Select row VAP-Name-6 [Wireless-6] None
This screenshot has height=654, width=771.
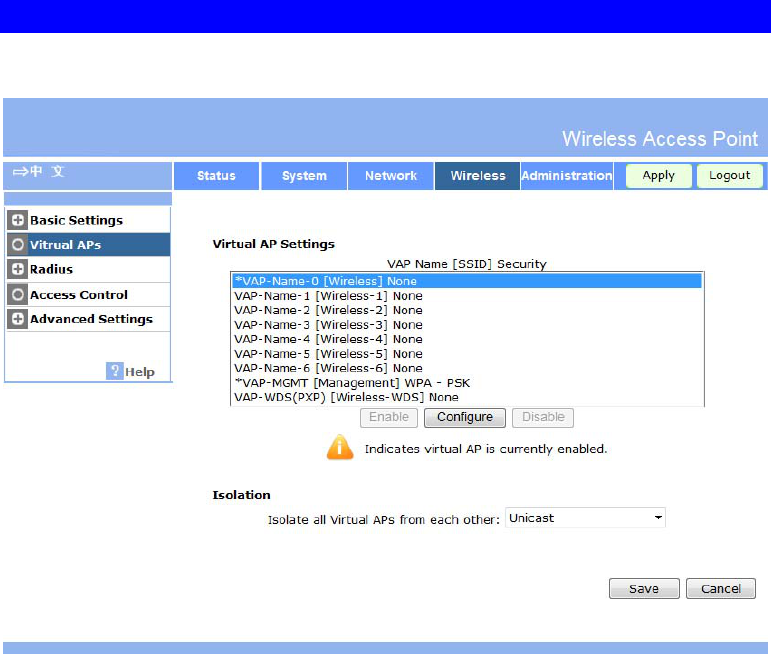467,368
